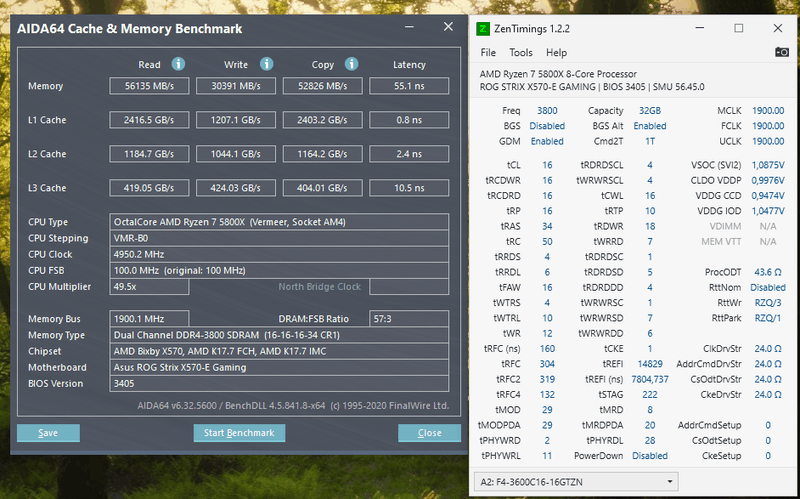800x499 pixels.
Task: Click the Copy info icon
Action: 351,64
